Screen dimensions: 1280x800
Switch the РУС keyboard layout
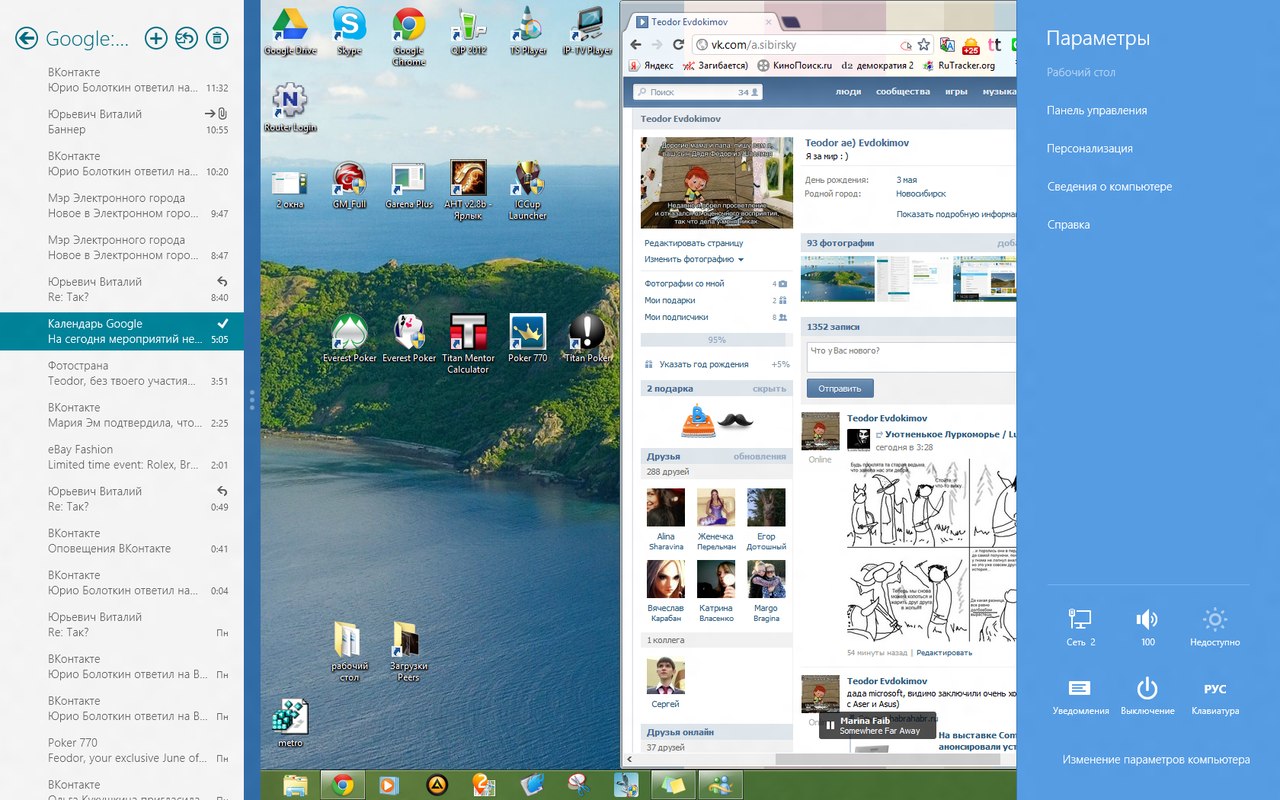click(x=1215, y=697)
